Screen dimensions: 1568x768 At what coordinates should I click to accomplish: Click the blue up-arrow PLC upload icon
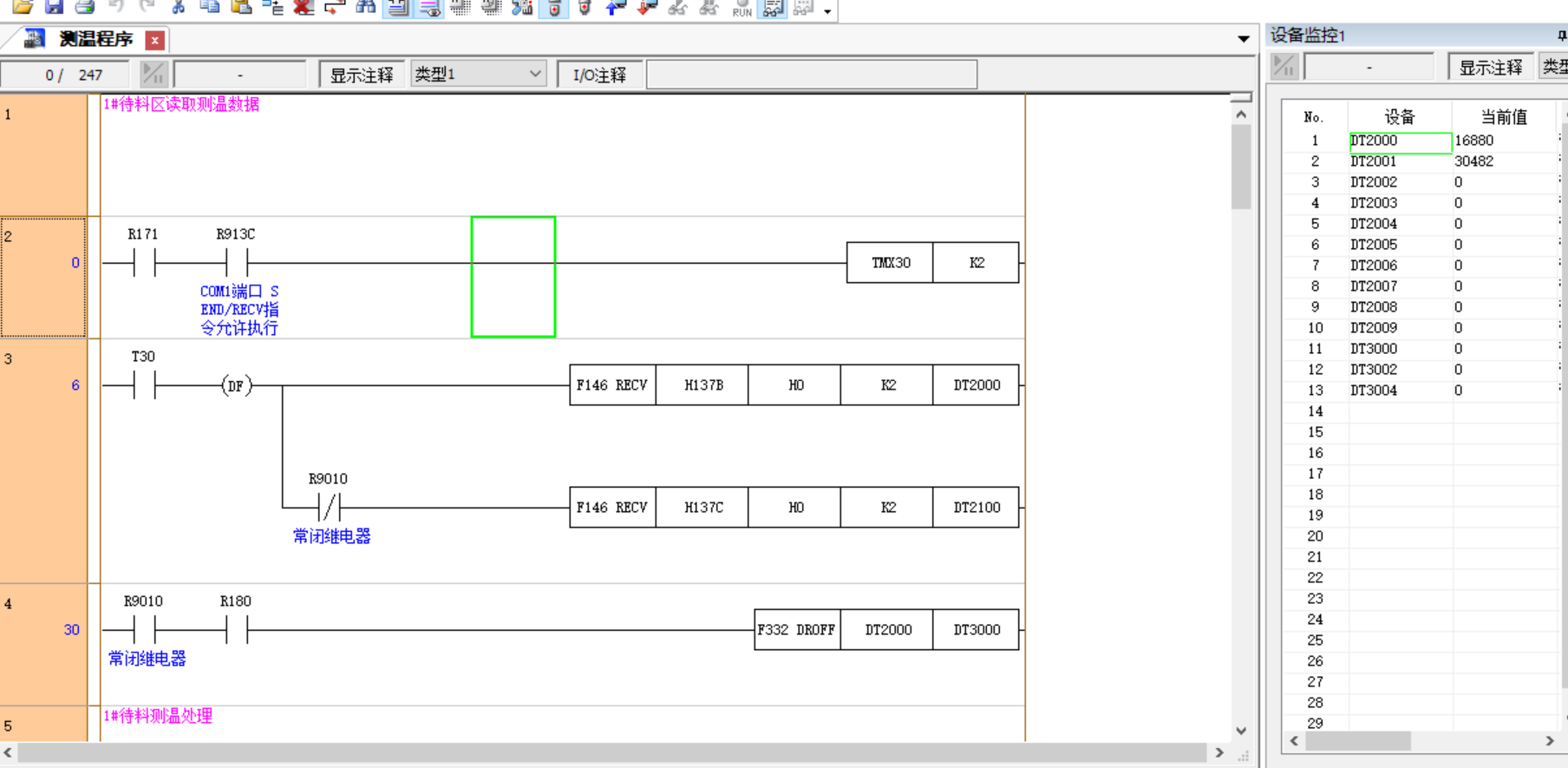coord(616,7)
